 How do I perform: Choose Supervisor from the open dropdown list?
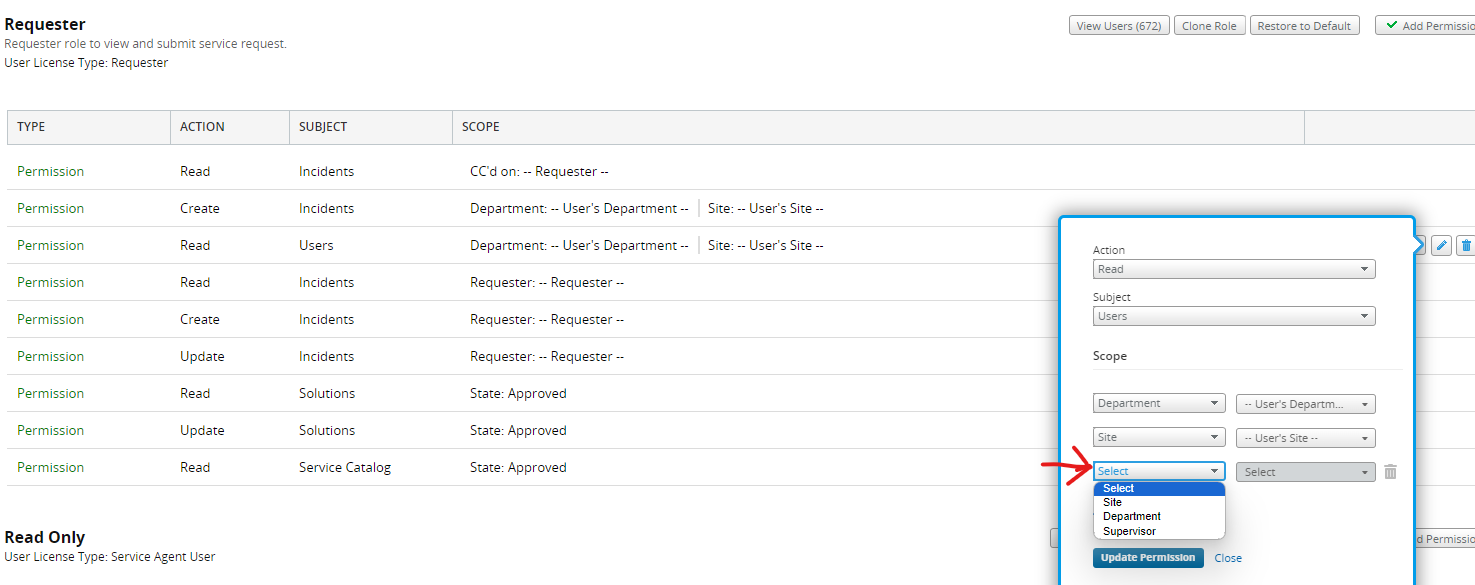1129,531
